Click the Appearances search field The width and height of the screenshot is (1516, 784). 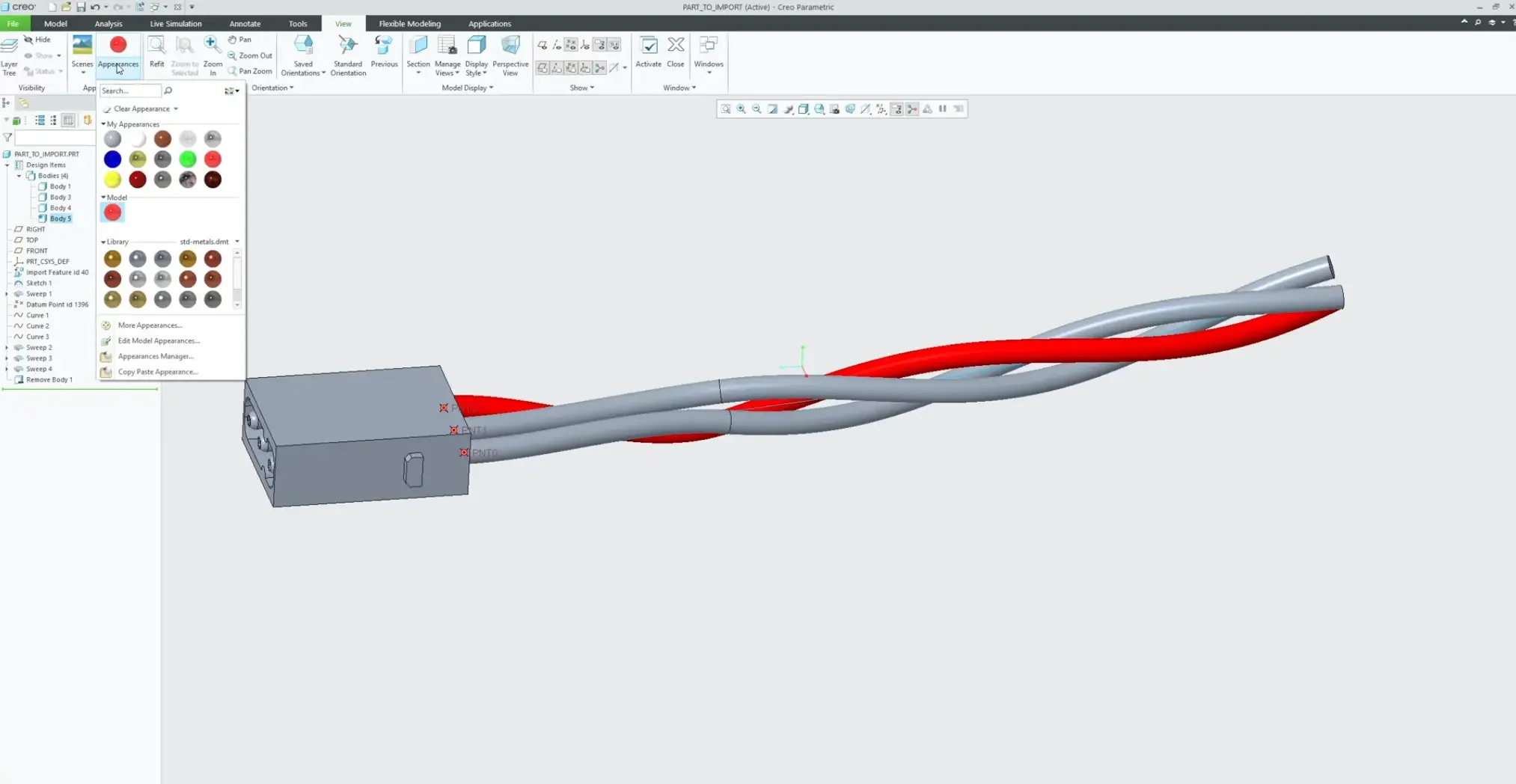(x=131, y=91)
